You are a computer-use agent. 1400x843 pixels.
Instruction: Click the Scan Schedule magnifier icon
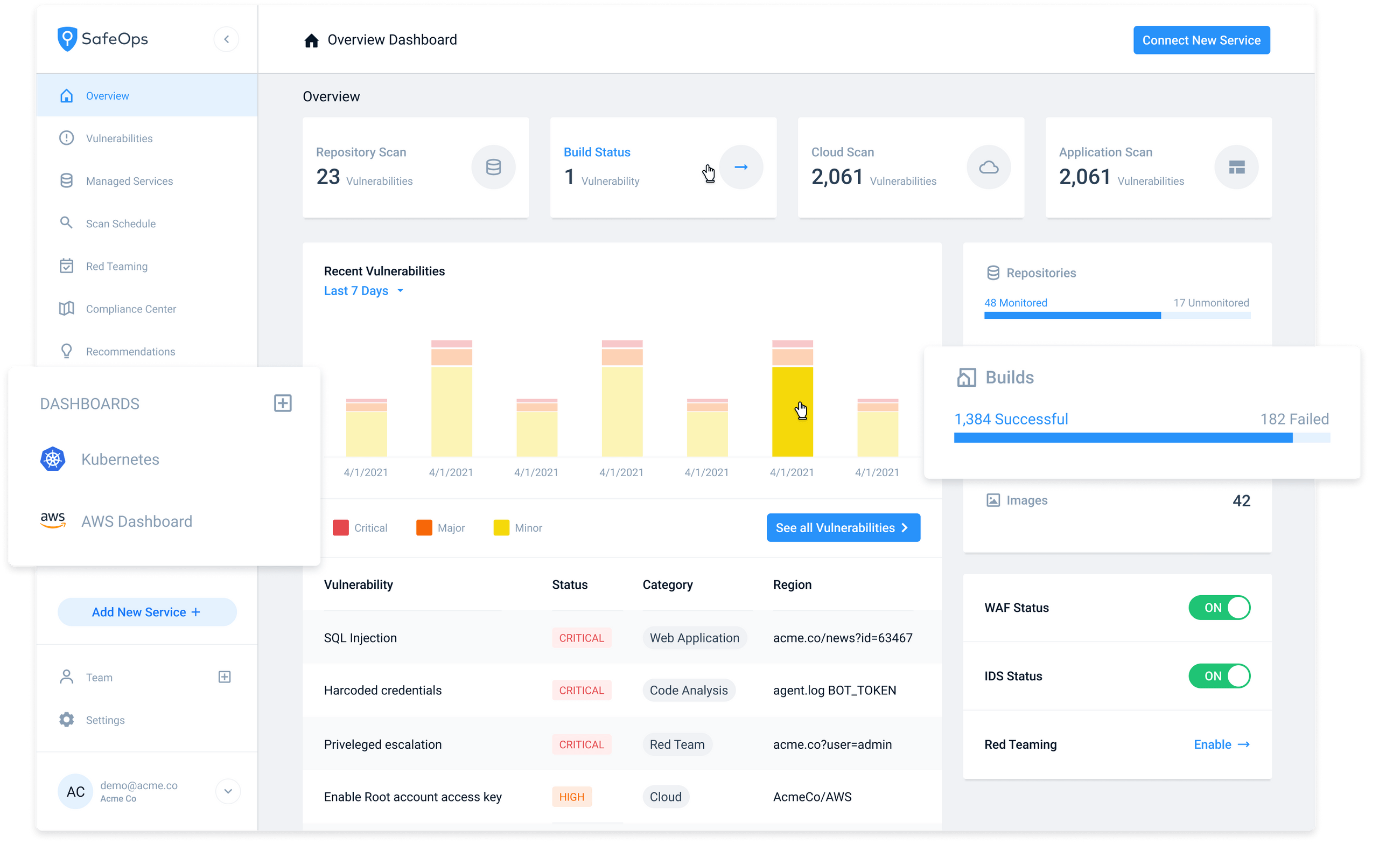pyautogui.click(x=66, y=223)
